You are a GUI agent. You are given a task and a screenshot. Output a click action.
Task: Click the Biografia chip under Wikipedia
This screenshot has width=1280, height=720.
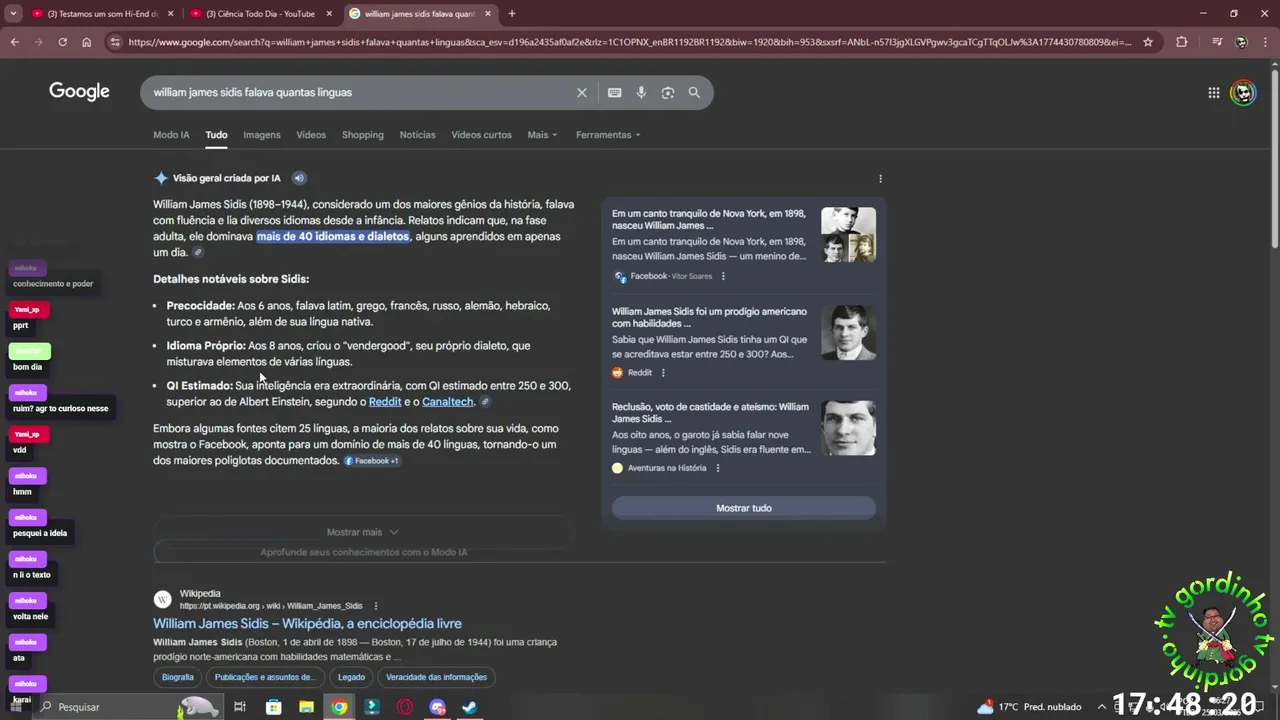[x=178, y=677]
